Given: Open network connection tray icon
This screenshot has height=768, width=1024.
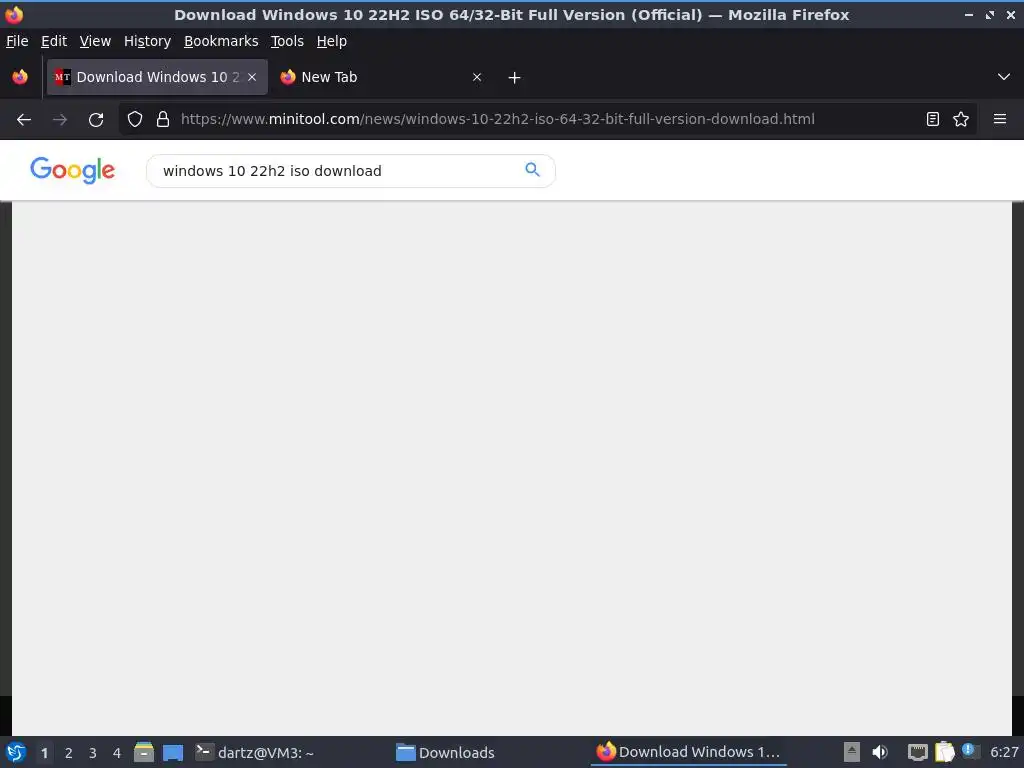Looking at the screenshot, I should 918,753.
